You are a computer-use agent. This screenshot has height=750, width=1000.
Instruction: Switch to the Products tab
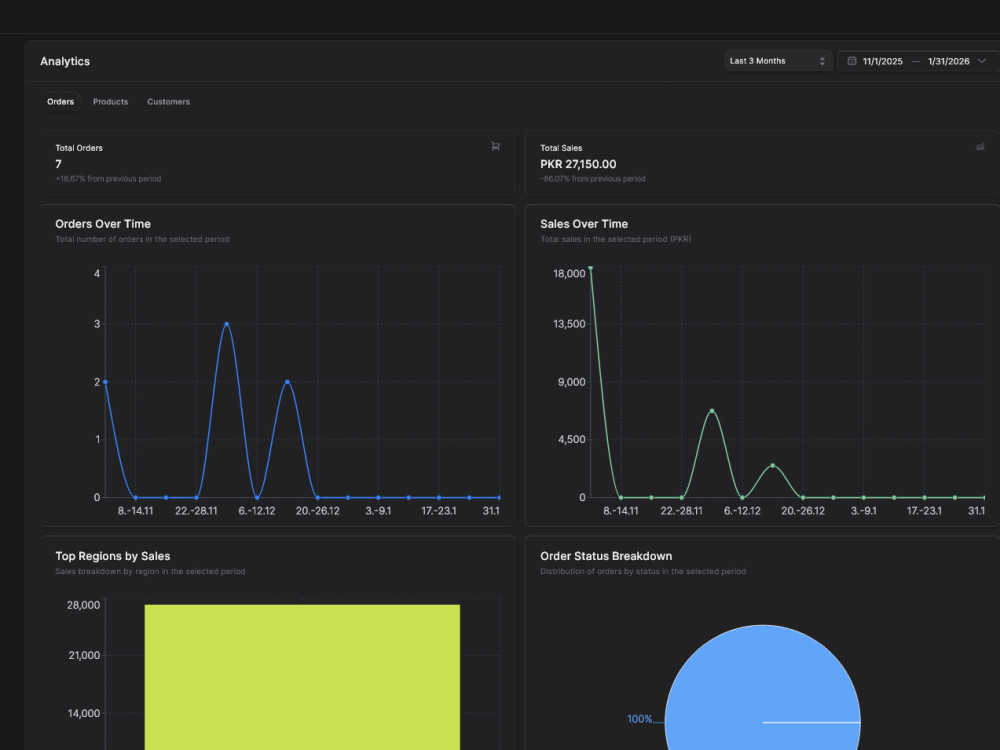pos(110,101)
